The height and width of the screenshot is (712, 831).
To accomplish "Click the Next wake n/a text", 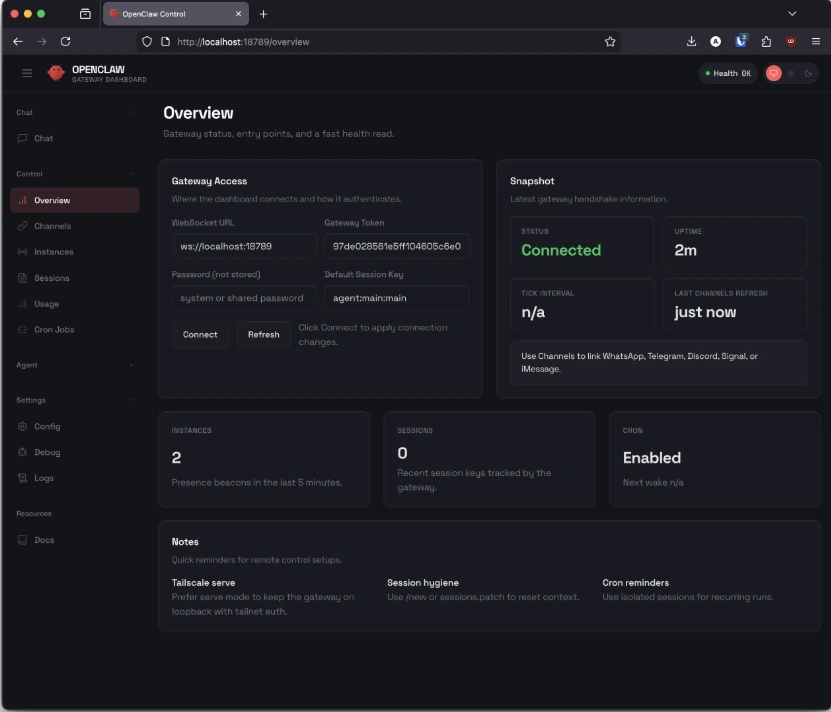I will coord(653,482).
